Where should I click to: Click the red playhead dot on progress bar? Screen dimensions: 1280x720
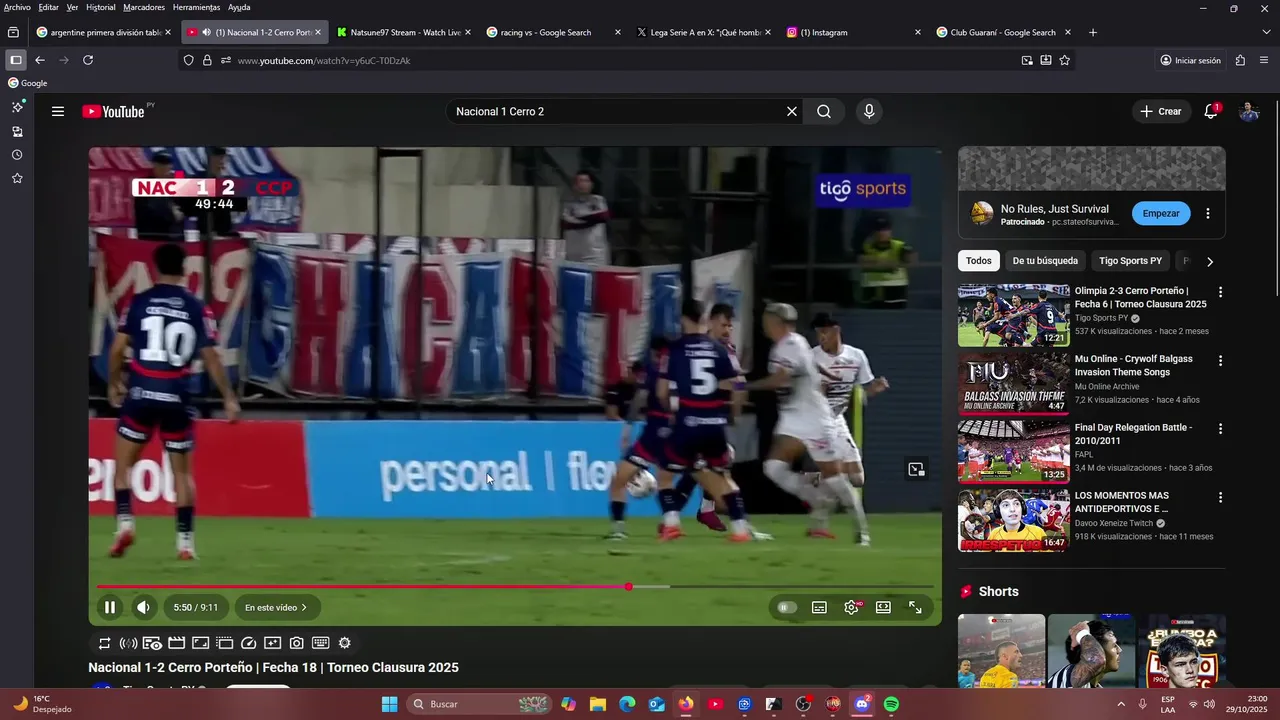(628, 586)
